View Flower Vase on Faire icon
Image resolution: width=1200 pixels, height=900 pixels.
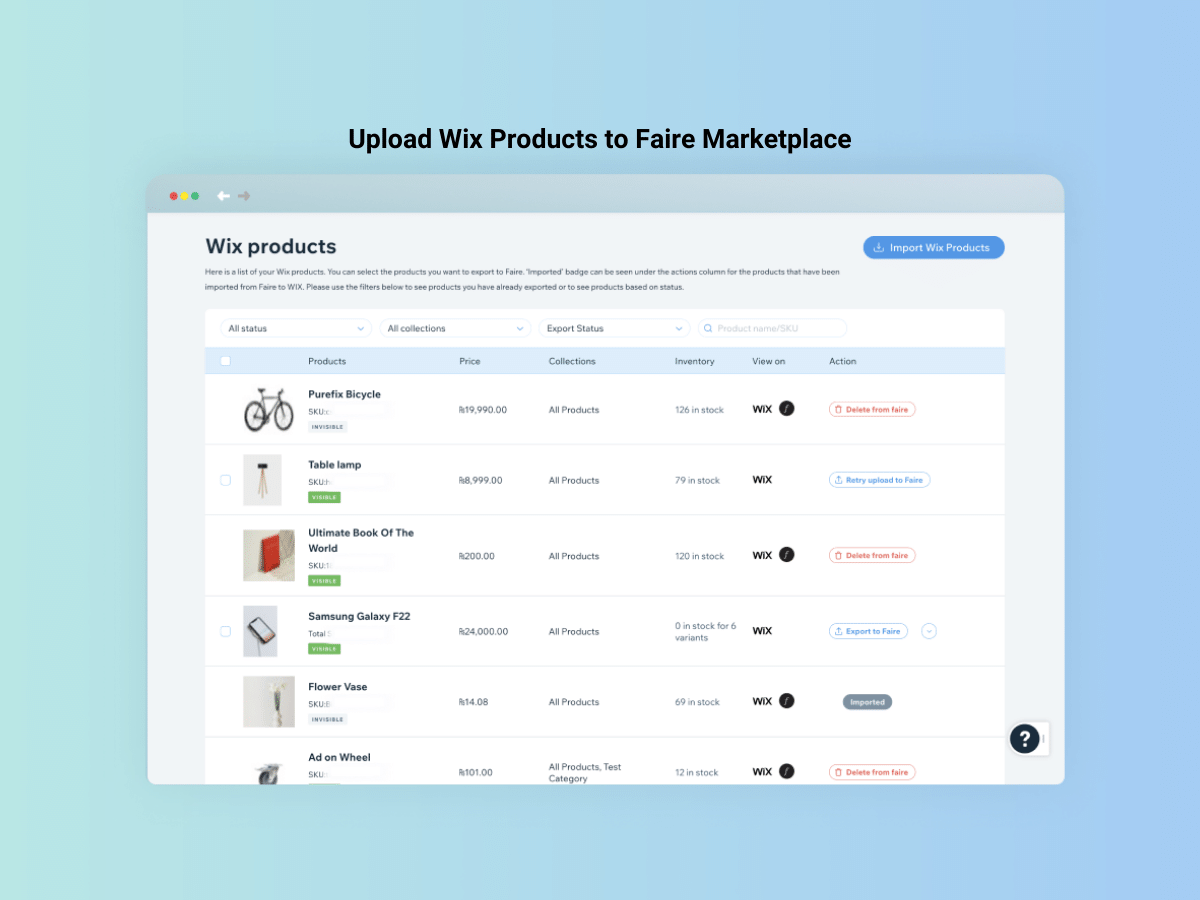tap(787, 702)
